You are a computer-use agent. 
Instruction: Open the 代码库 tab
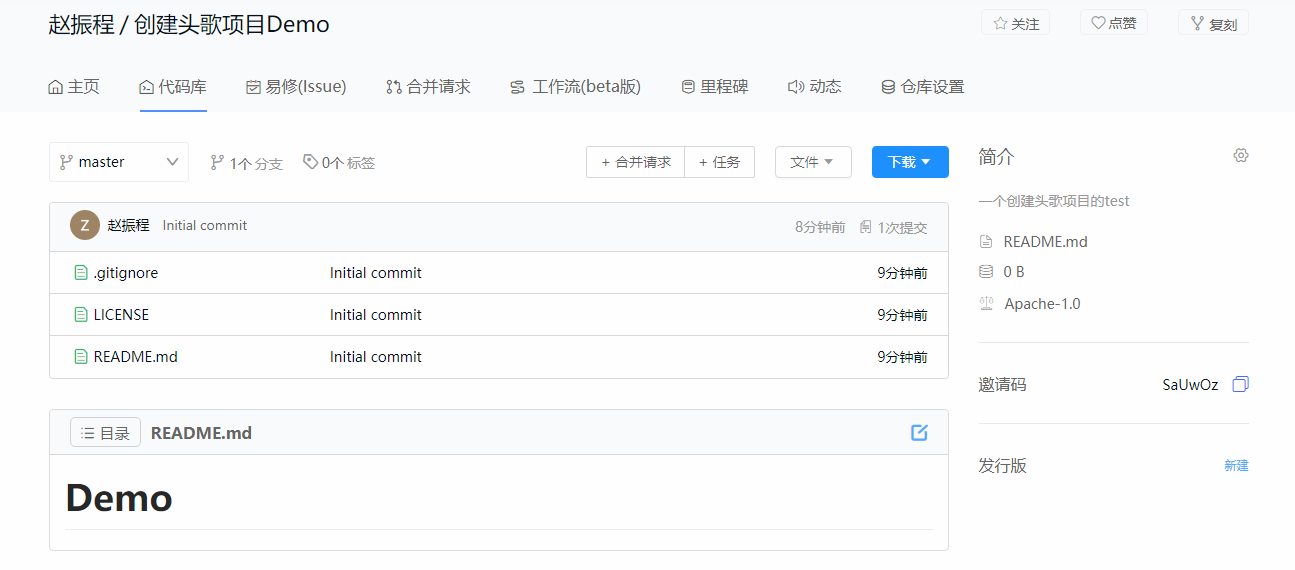[173, 87]
